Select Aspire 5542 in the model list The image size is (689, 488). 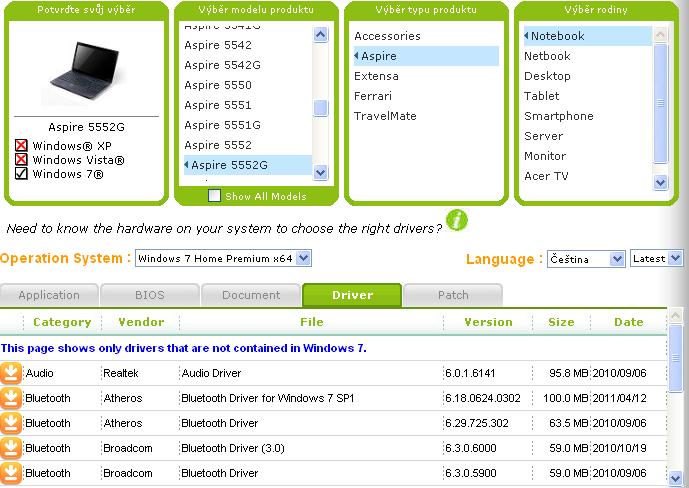pyautogui.click(x=218, y=45)
